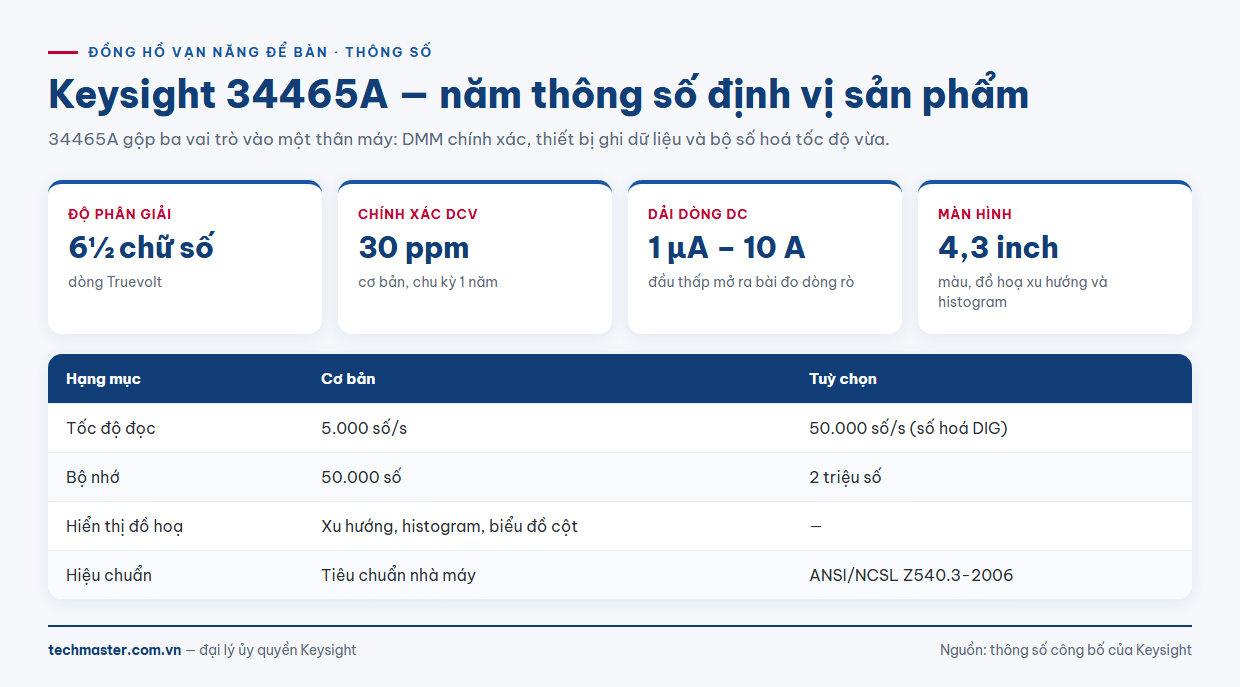Screen dimensions: 1240x687
Task: Click the 'Tuỳ chọn' column header
Action: coord(843,379)
